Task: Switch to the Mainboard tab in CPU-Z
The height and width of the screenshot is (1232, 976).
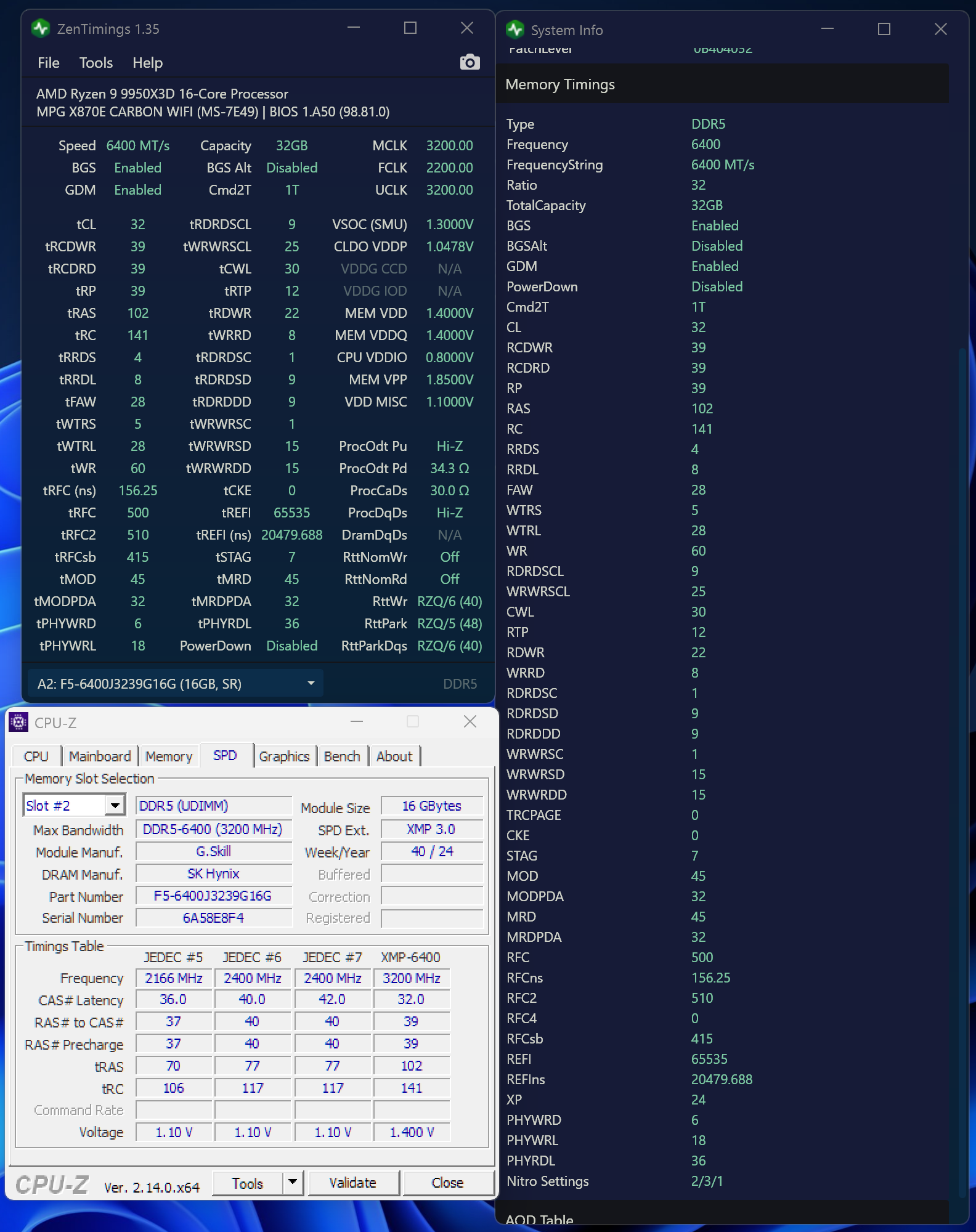Action: point(100,756)
